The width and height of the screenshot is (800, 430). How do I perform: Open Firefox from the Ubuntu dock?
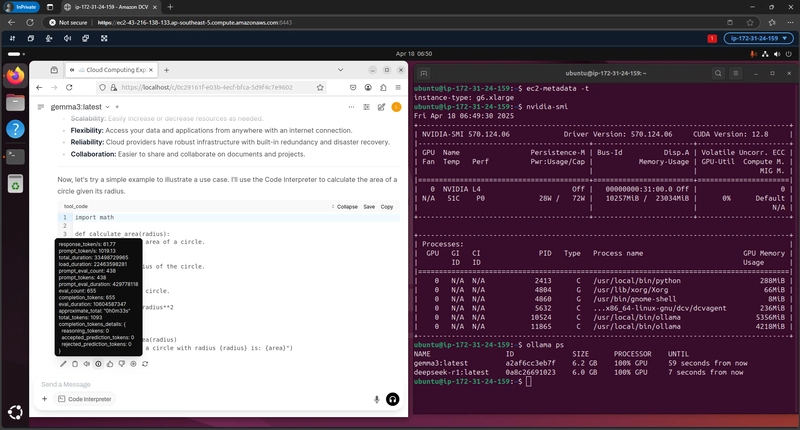pyautogui.click(x=15, y=75)
